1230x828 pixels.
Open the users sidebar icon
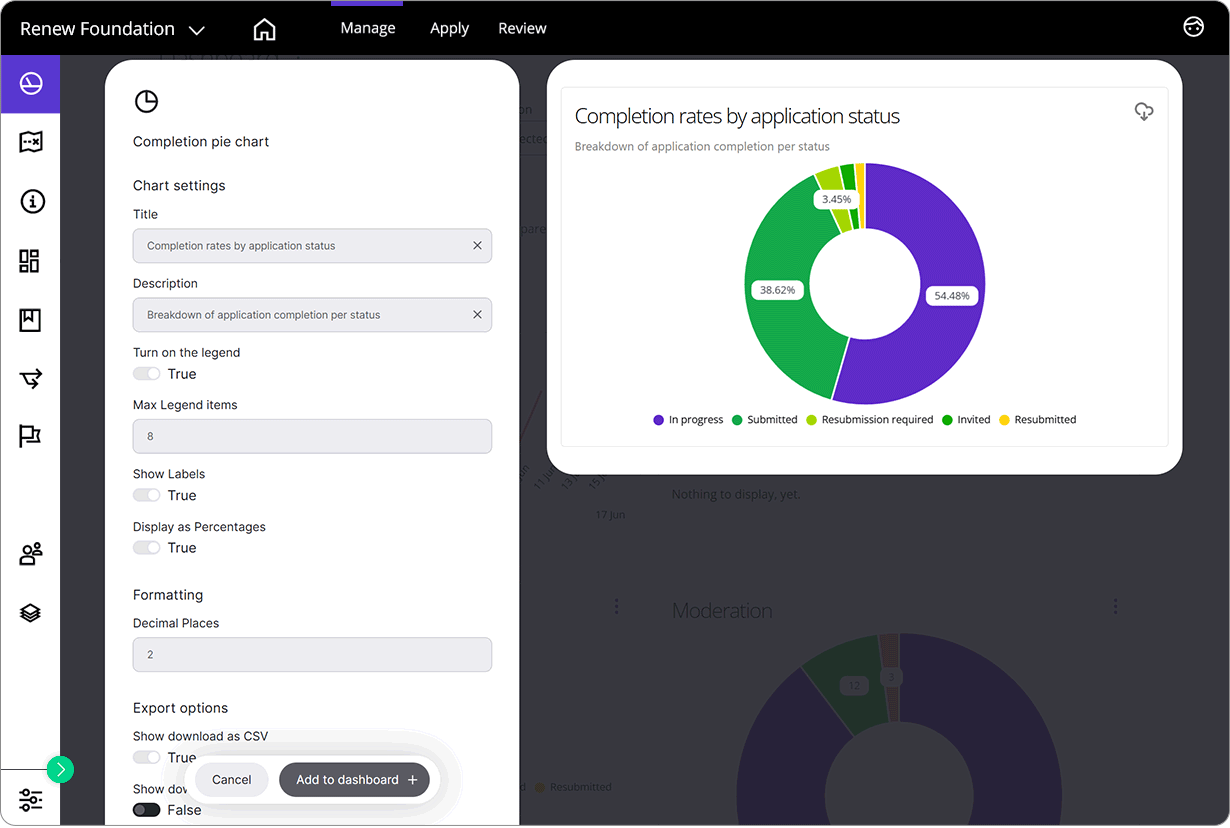(31, 554)
